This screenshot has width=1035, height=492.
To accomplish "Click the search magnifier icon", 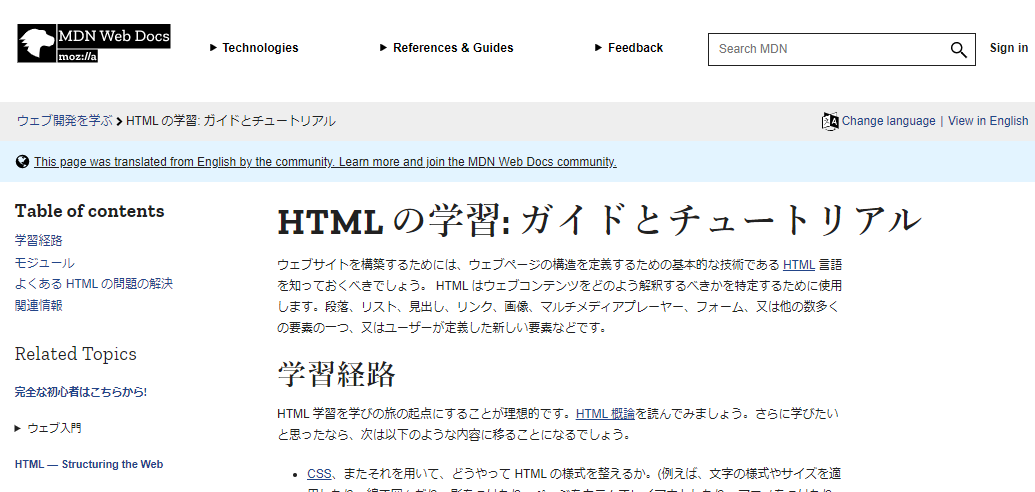I will [958, 50].
